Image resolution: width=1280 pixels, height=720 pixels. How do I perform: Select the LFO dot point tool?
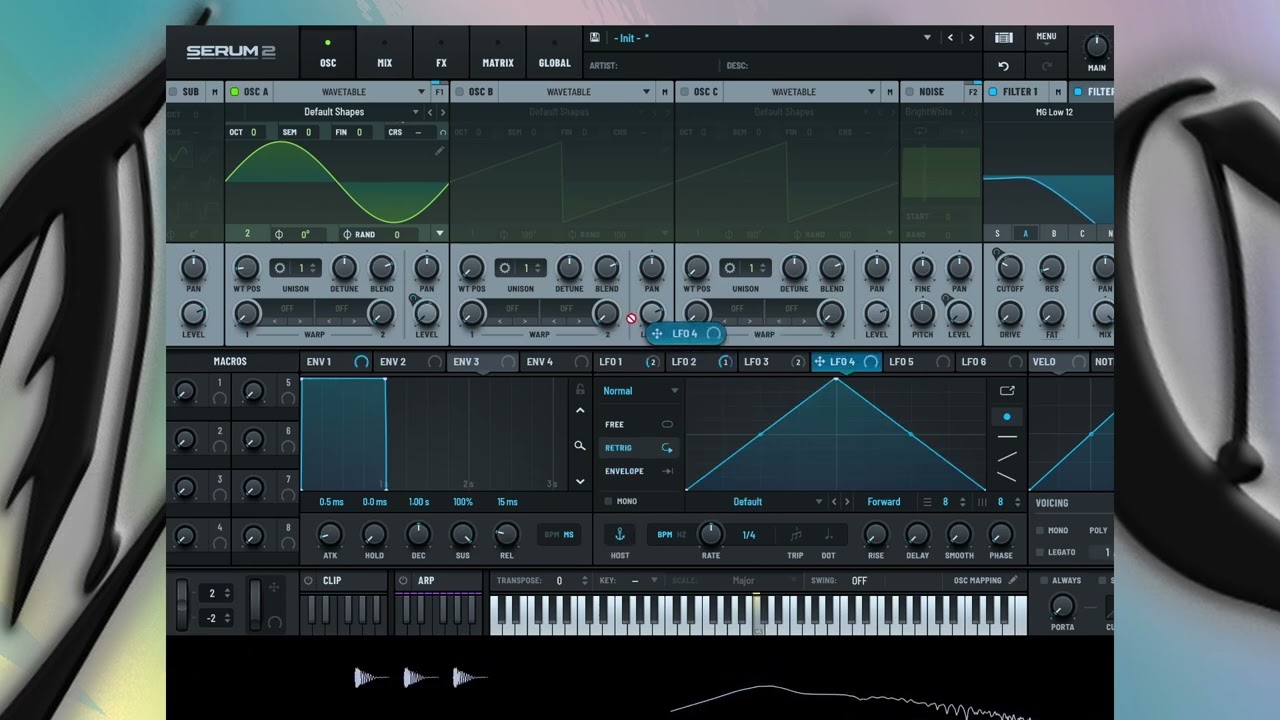(x=1007, y=416)
